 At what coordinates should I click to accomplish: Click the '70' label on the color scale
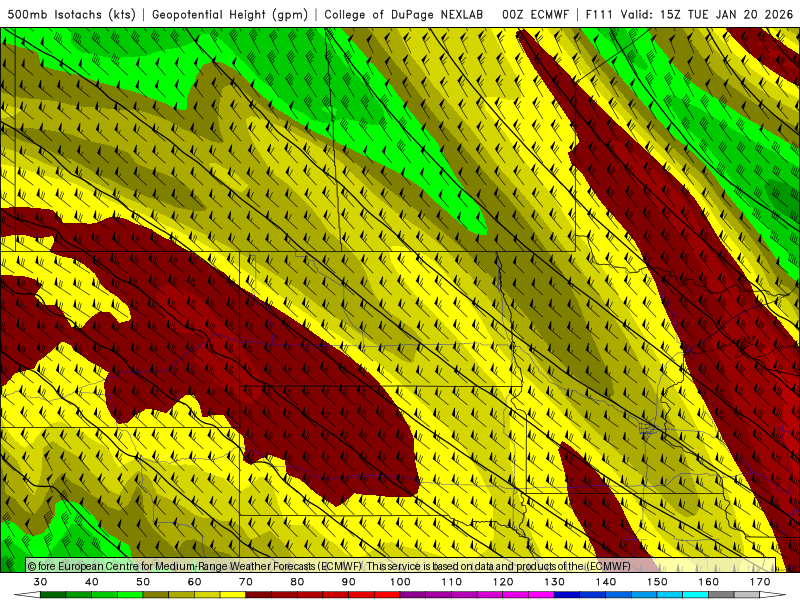[246, 582]
